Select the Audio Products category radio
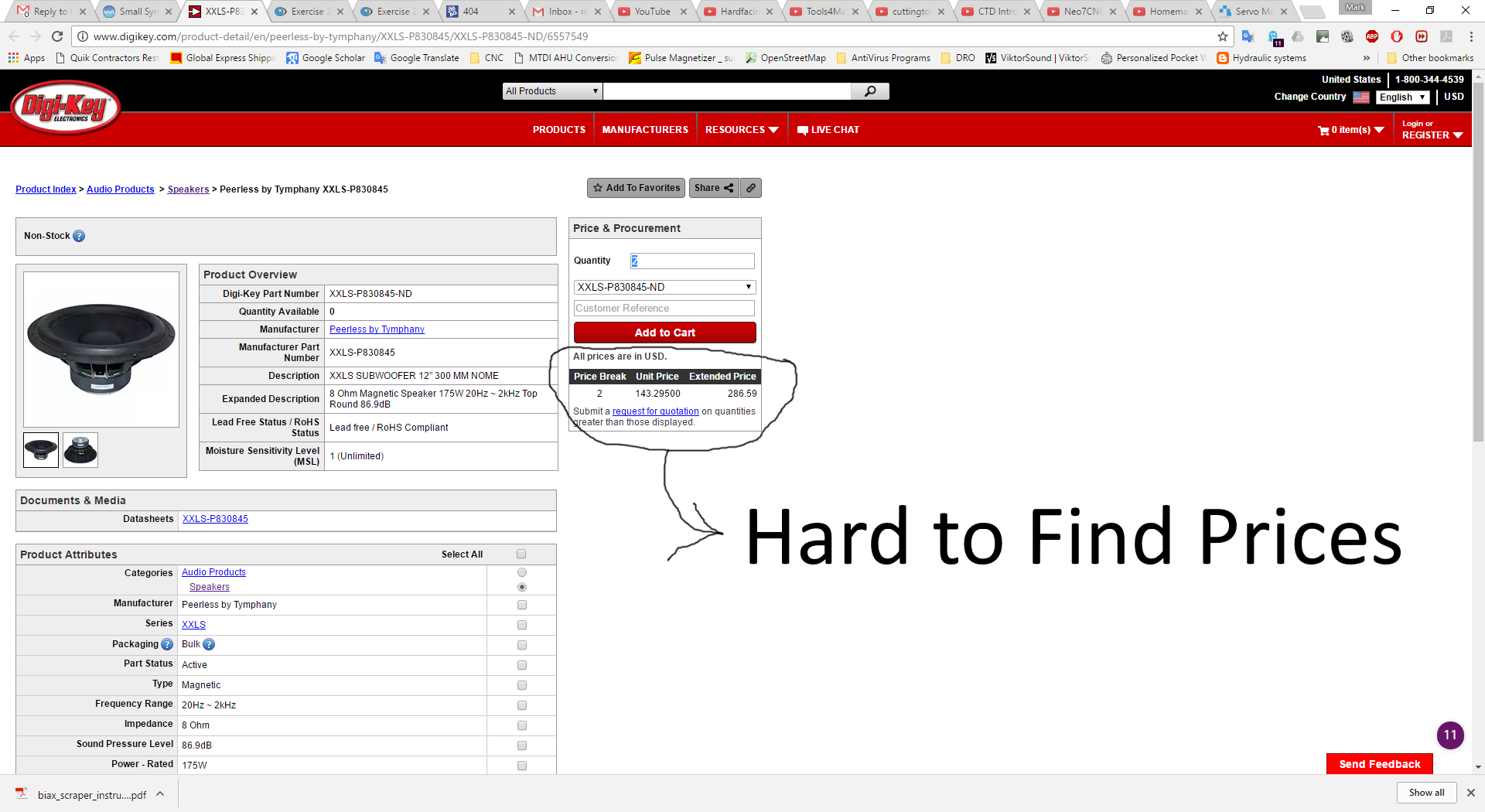 click(x=522, y=572)
